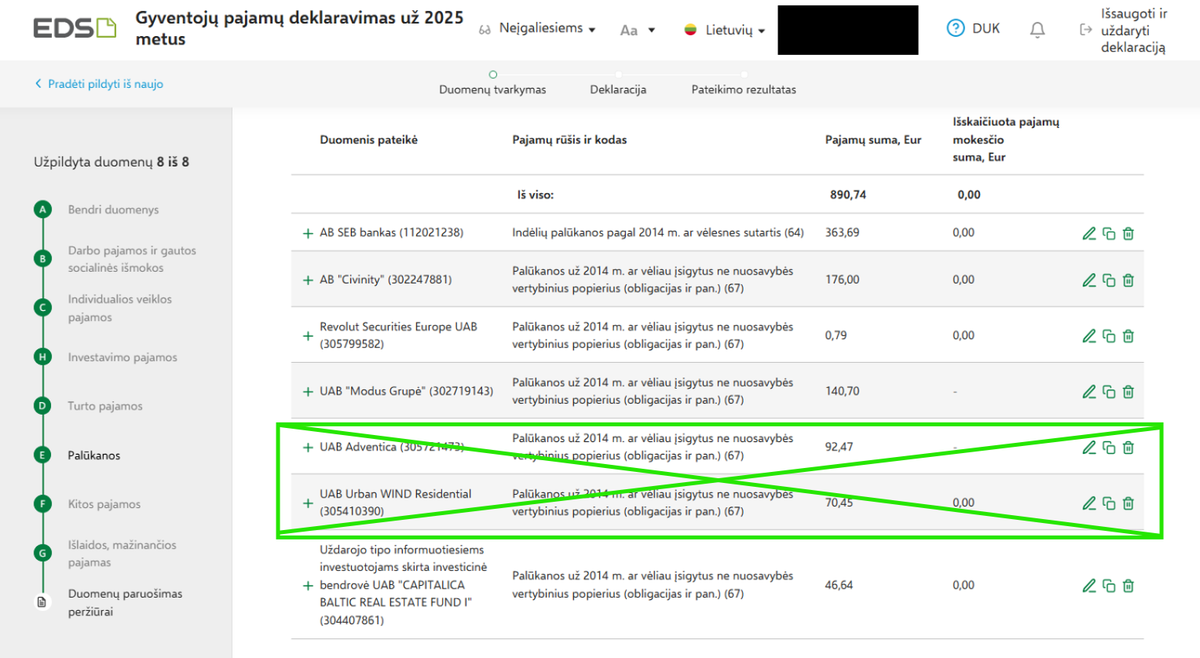Viewport: 1200px width, 658px height.
Task: Expand the AB "Civinity" row details
Action: coord(307,280)
